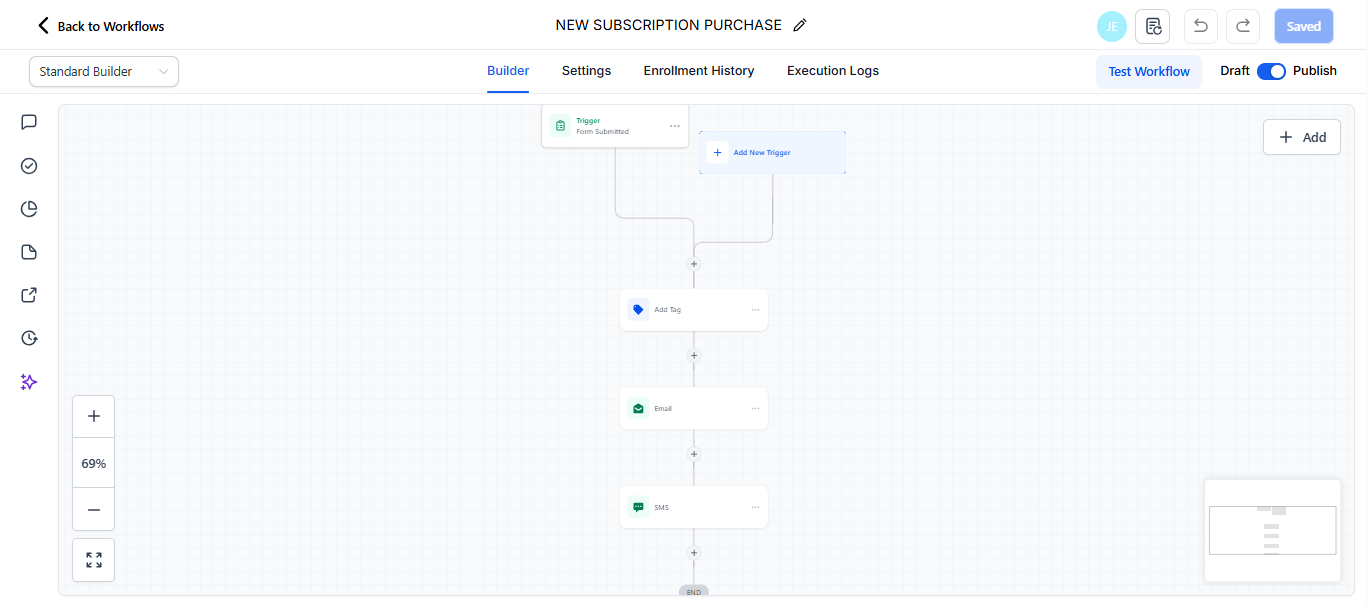Click the AI sparkle icon in sidebar
This screenshot has height=606, width=1367.
tap(29, 382)
